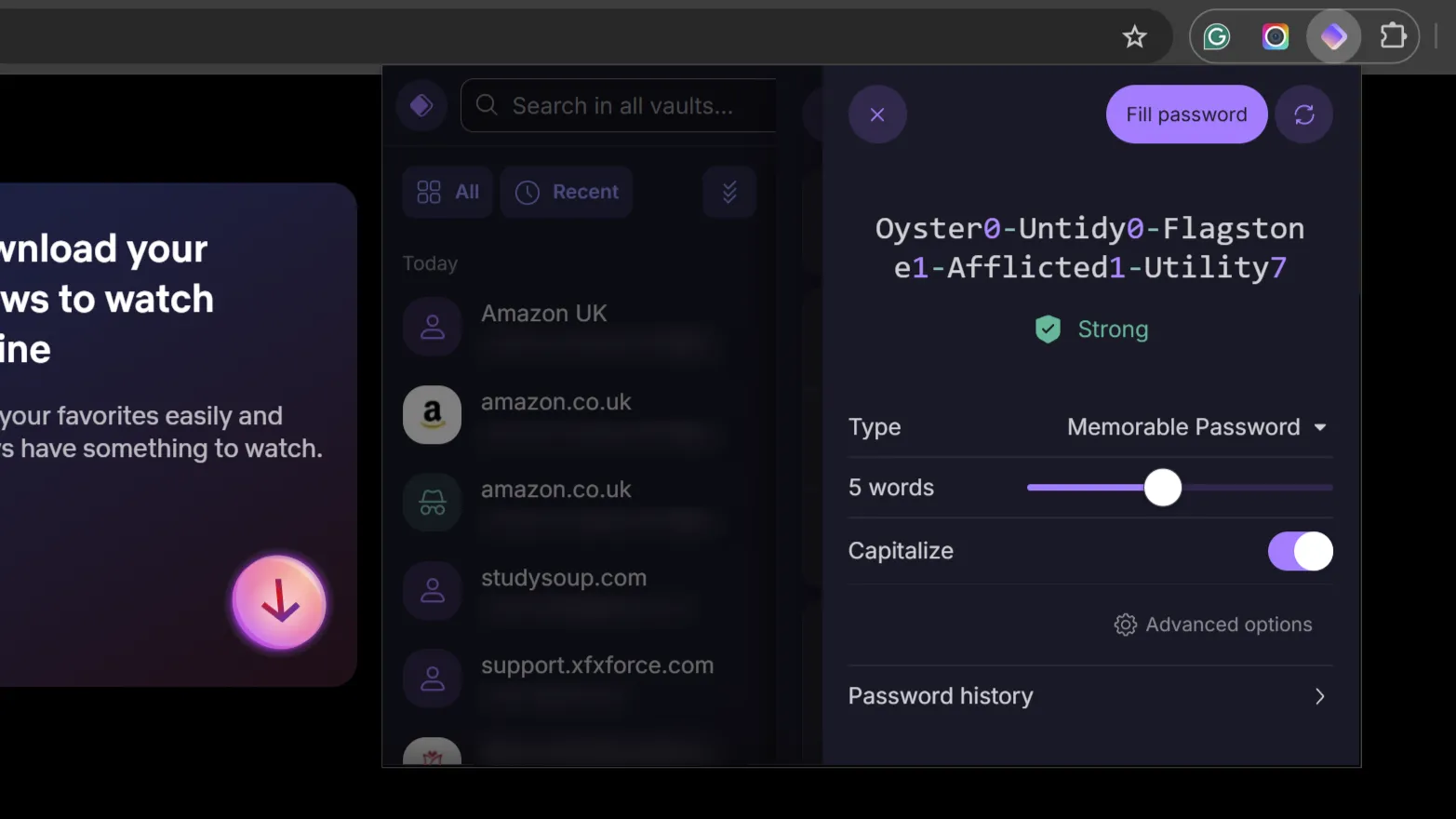Adjust the 5 words slider
Image resolution: width=1456 pixels, height=819 pixels.
click(x=1162, y=487)
